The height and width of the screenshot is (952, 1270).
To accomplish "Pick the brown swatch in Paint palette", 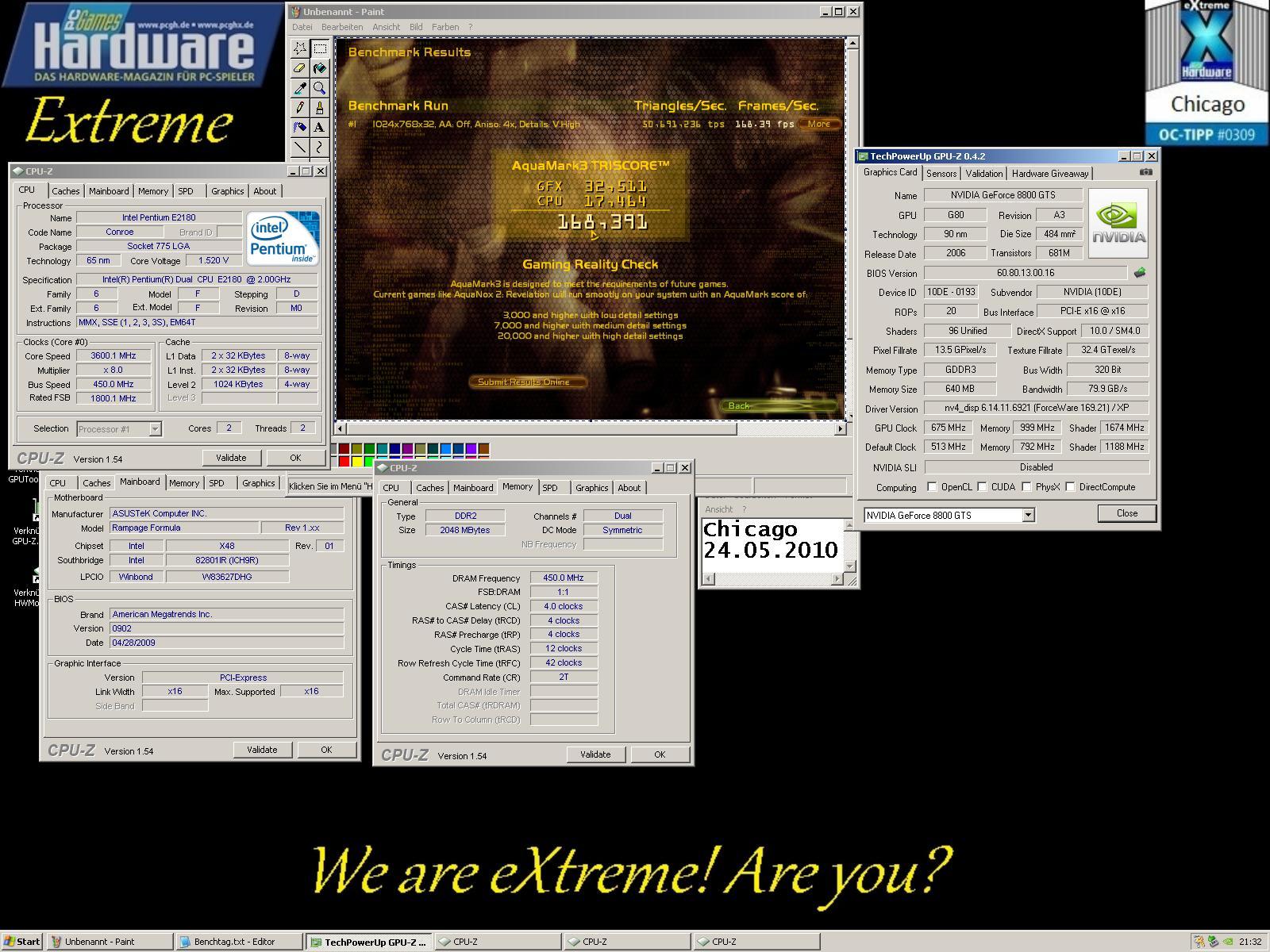I will [x=483, y=449].
